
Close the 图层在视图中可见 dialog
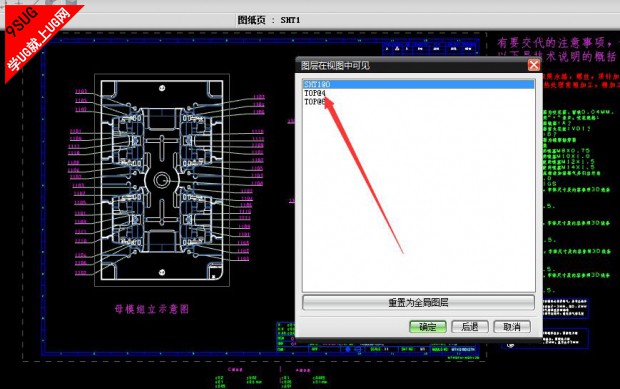[x=534, y=65]
